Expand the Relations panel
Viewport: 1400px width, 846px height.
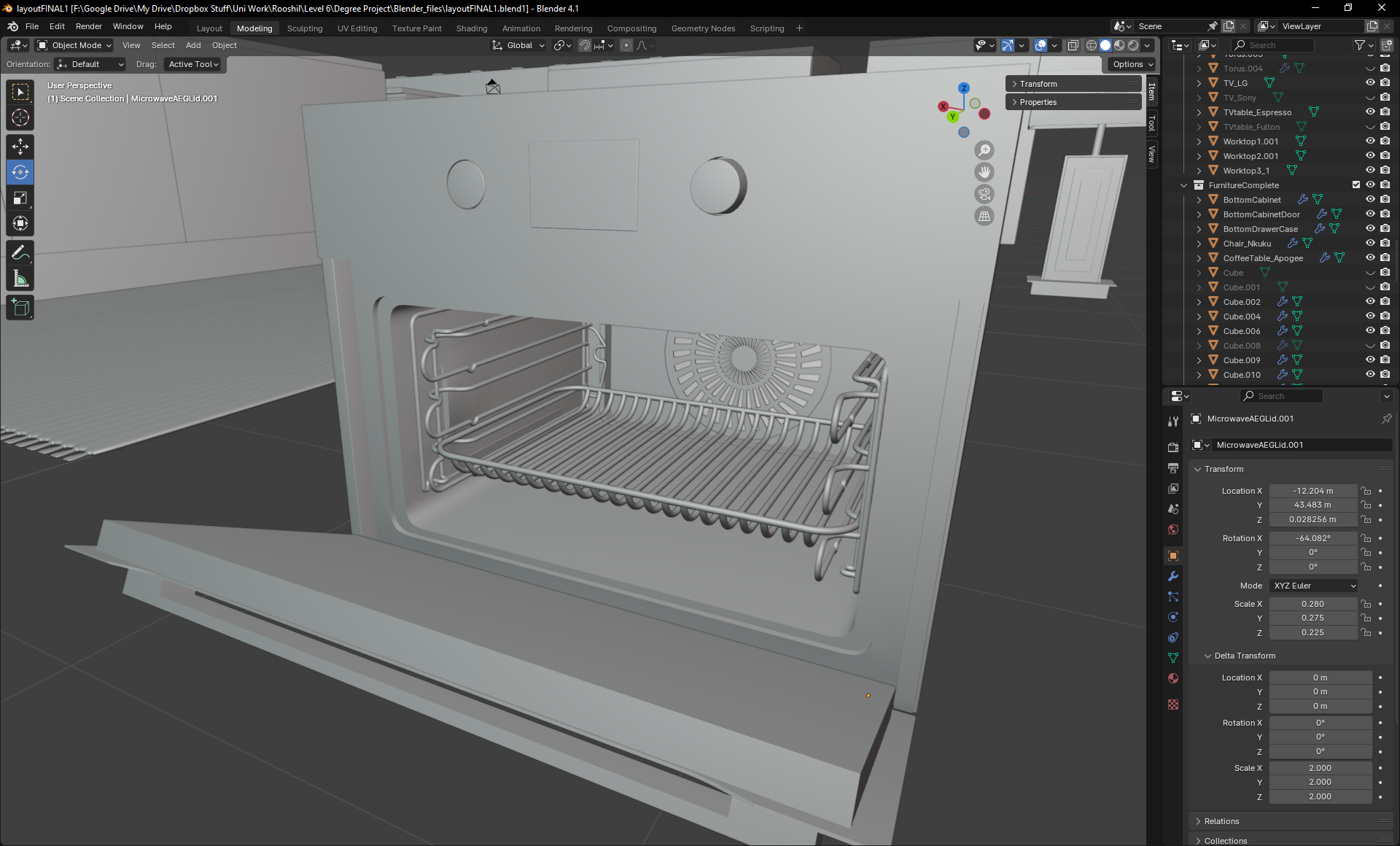1221,821
